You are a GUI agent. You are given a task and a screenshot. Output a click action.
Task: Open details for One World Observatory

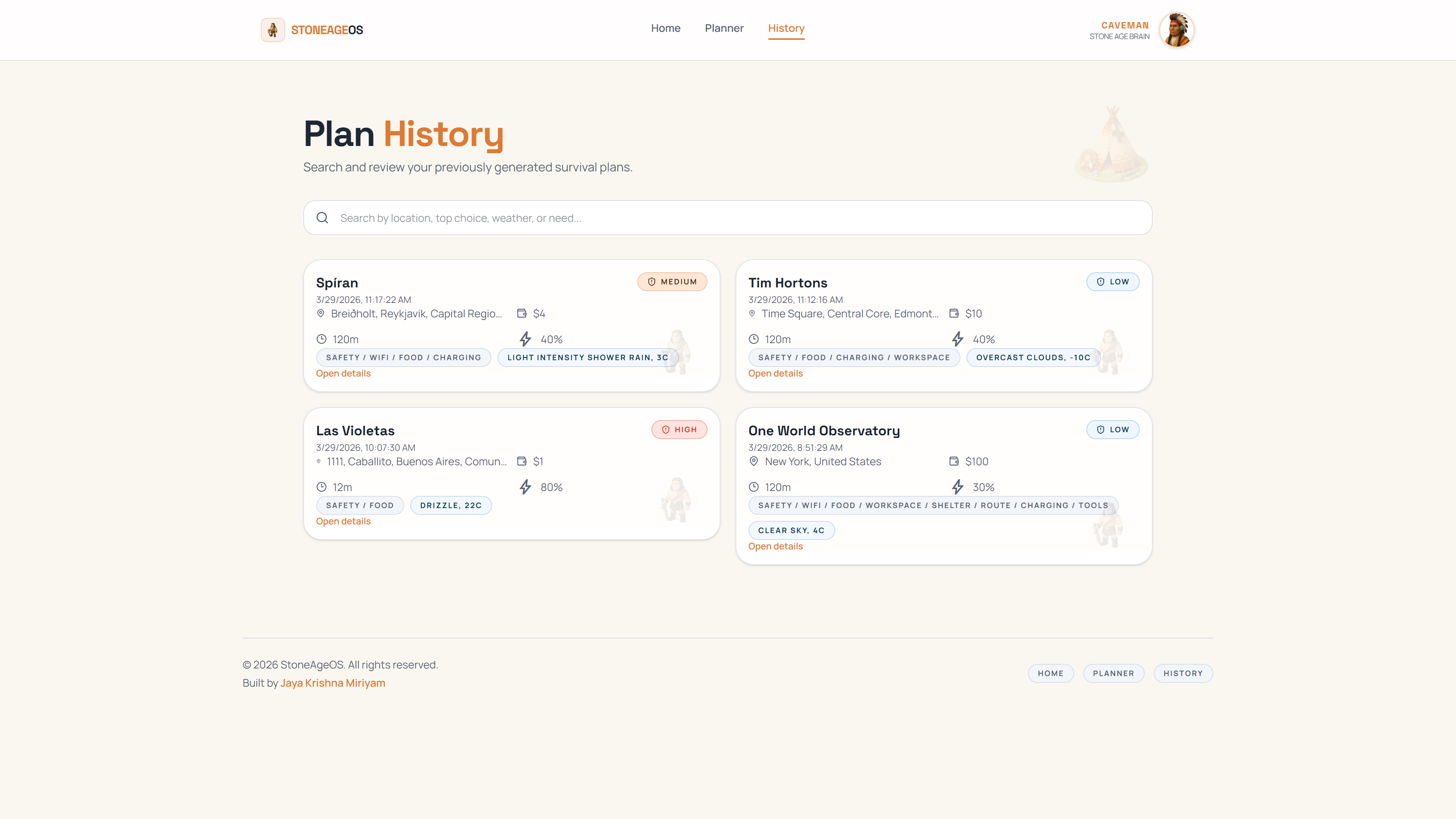775,546
